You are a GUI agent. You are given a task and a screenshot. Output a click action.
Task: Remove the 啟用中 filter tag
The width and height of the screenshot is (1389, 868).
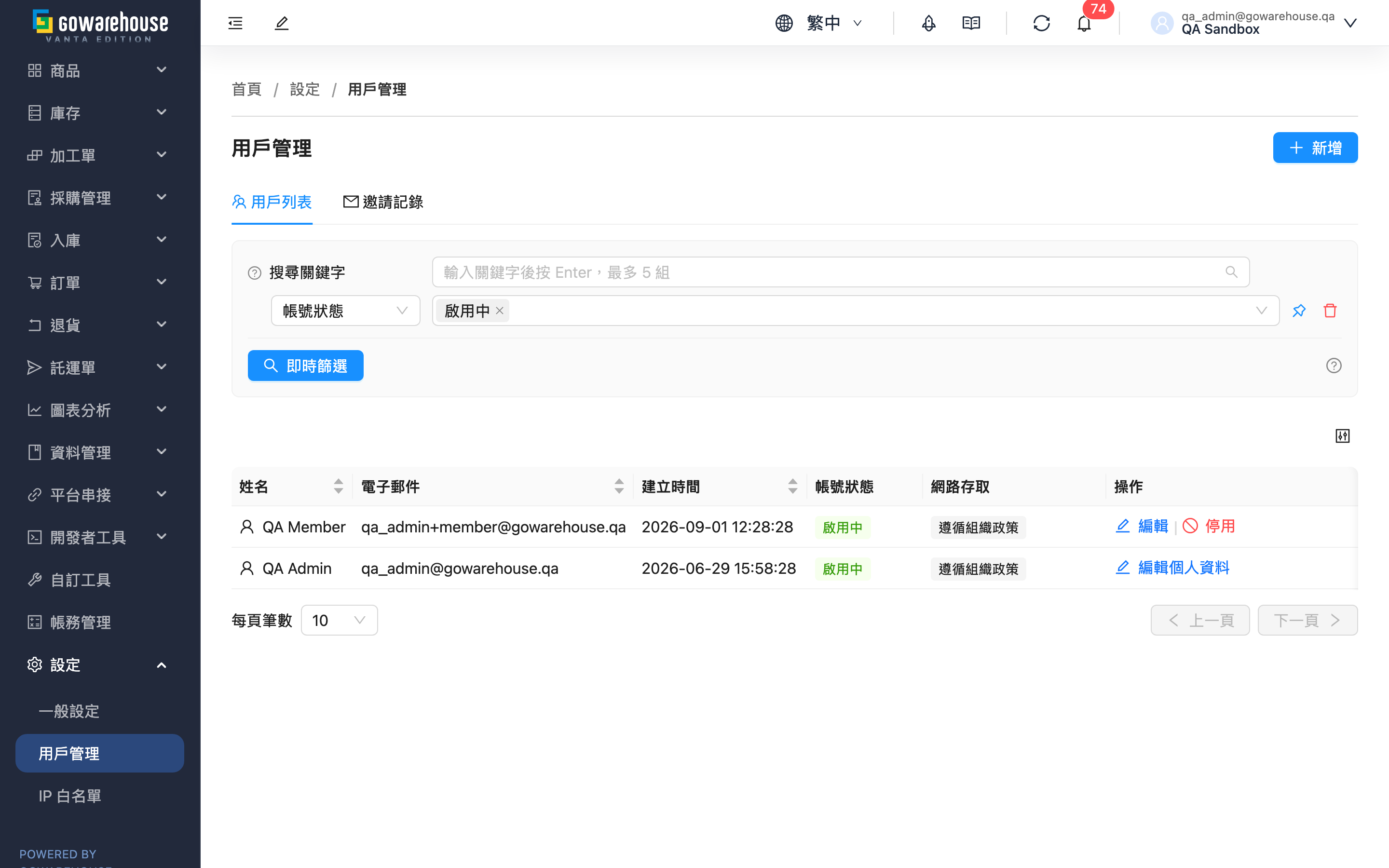499,311
